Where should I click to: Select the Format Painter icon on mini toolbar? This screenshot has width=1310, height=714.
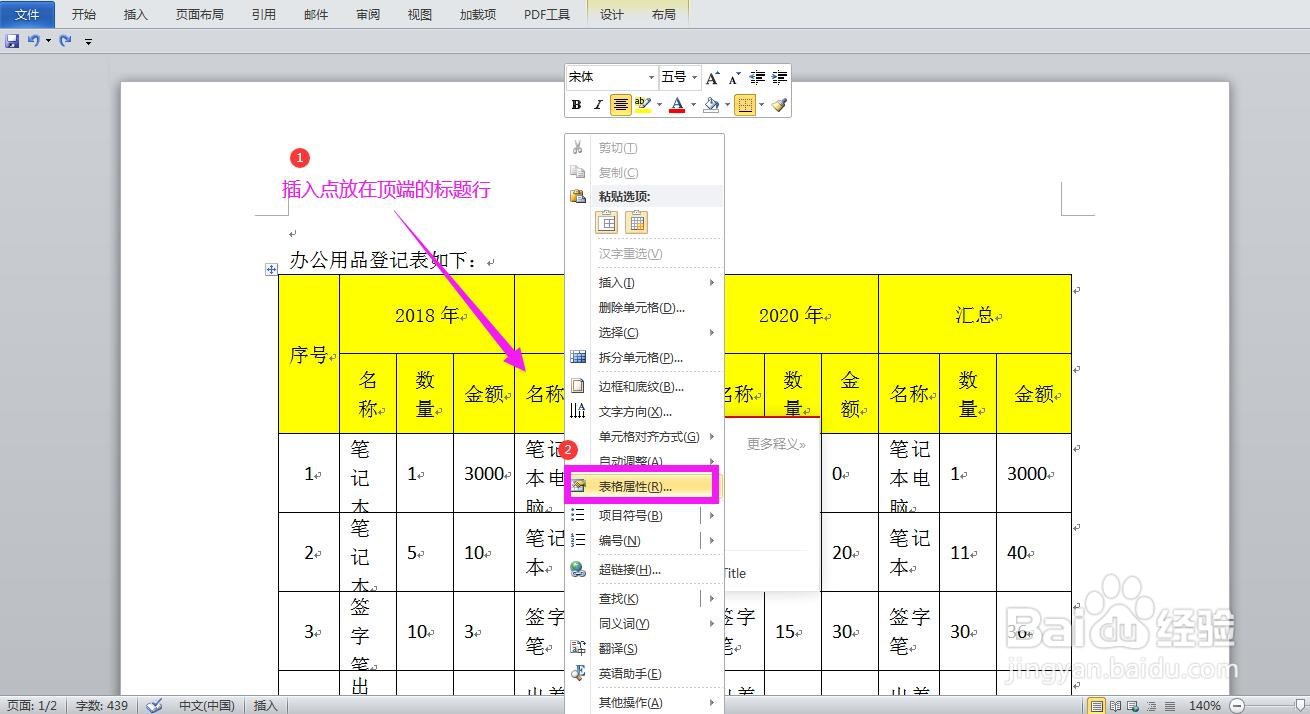click(x=779, y=104)
